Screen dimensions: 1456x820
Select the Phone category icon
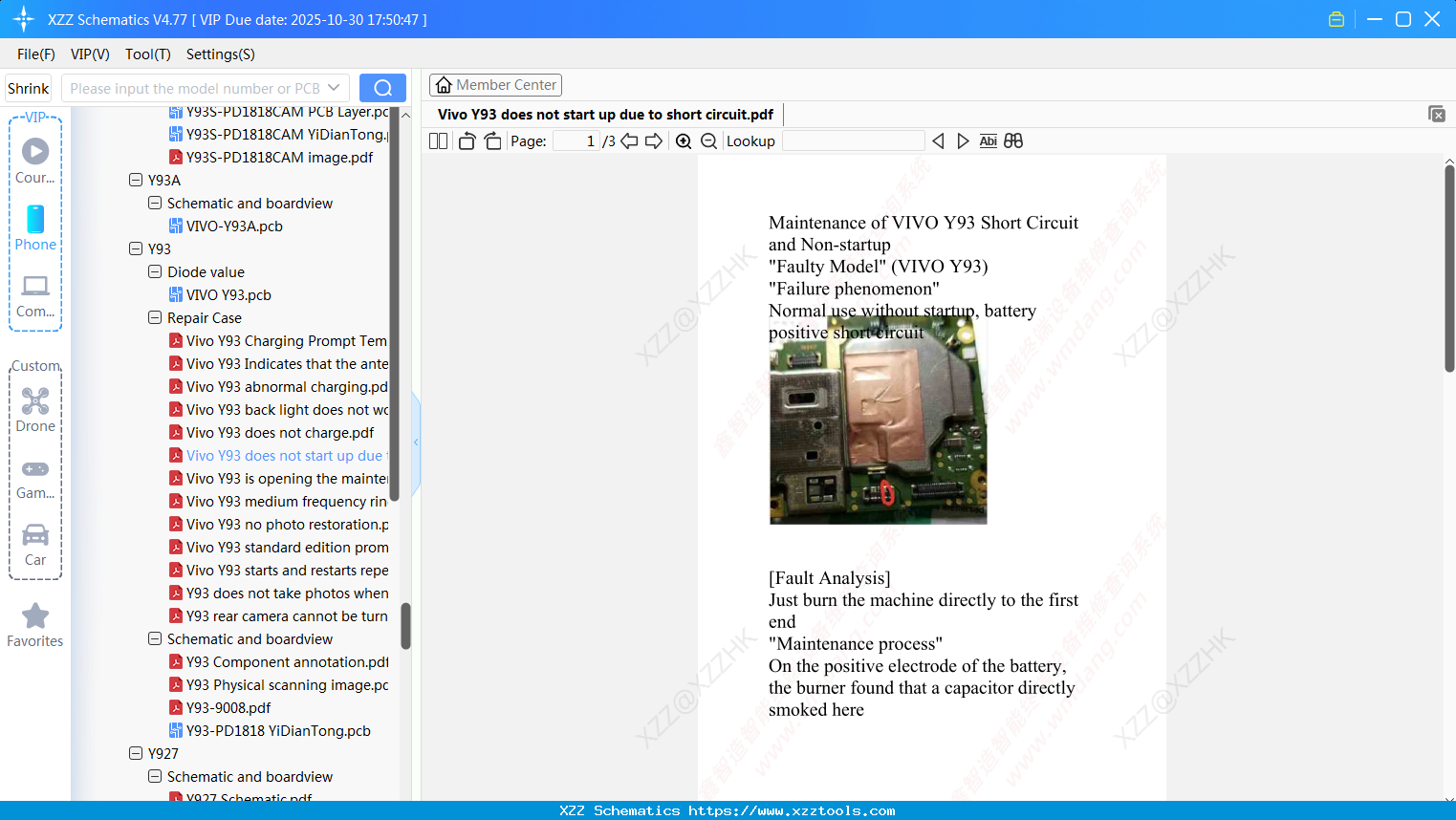(x=35, y=227)
